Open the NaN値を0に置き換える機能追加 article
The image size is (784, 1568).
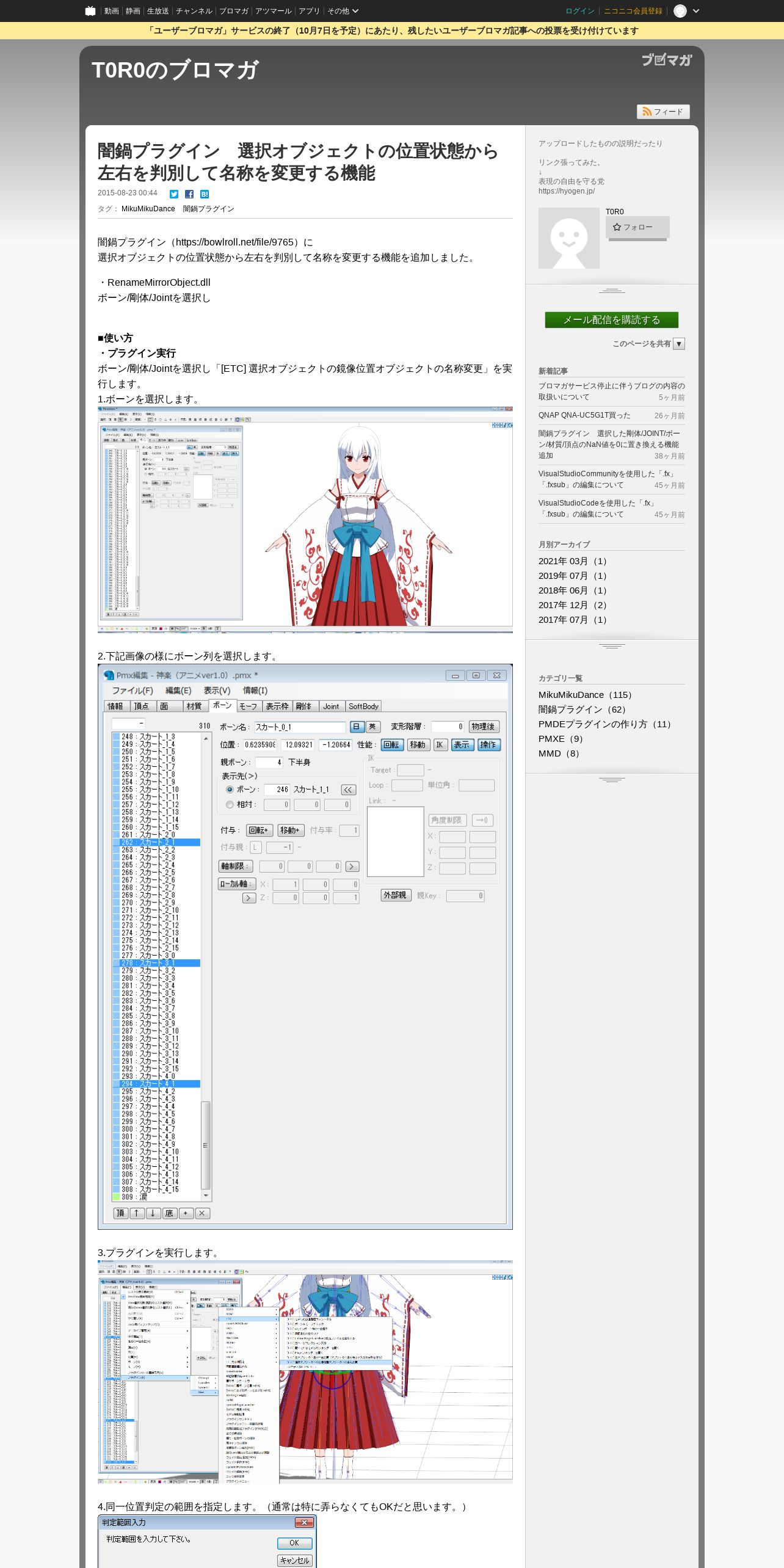coord(609,445)
